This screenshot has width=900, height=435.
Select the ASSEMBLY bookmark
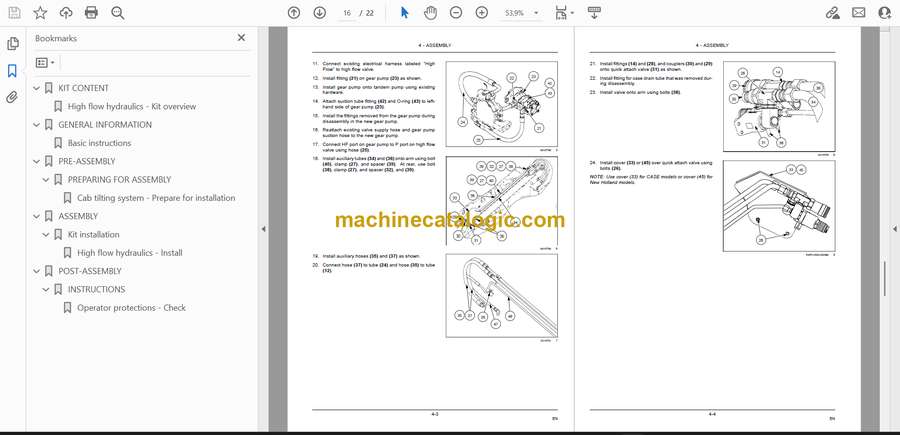point(78,216)
